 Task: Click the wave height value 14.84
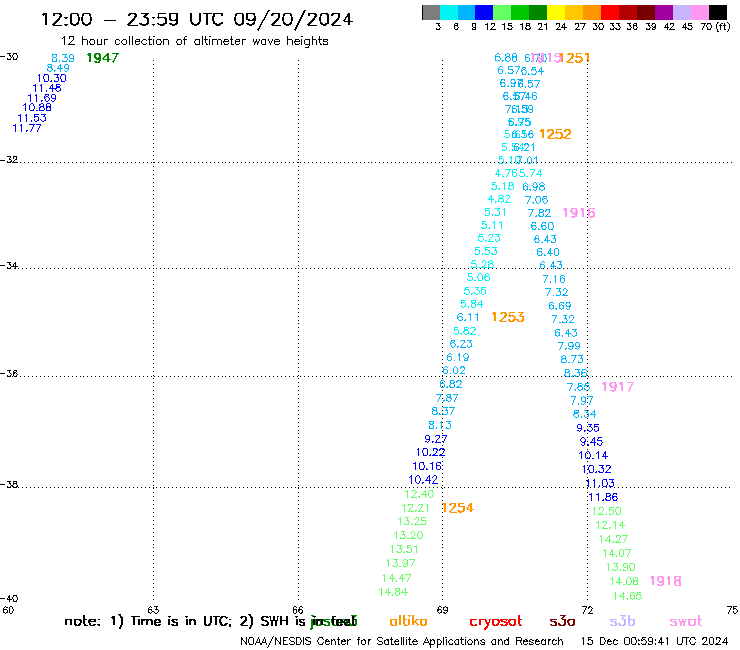[394, 592]
